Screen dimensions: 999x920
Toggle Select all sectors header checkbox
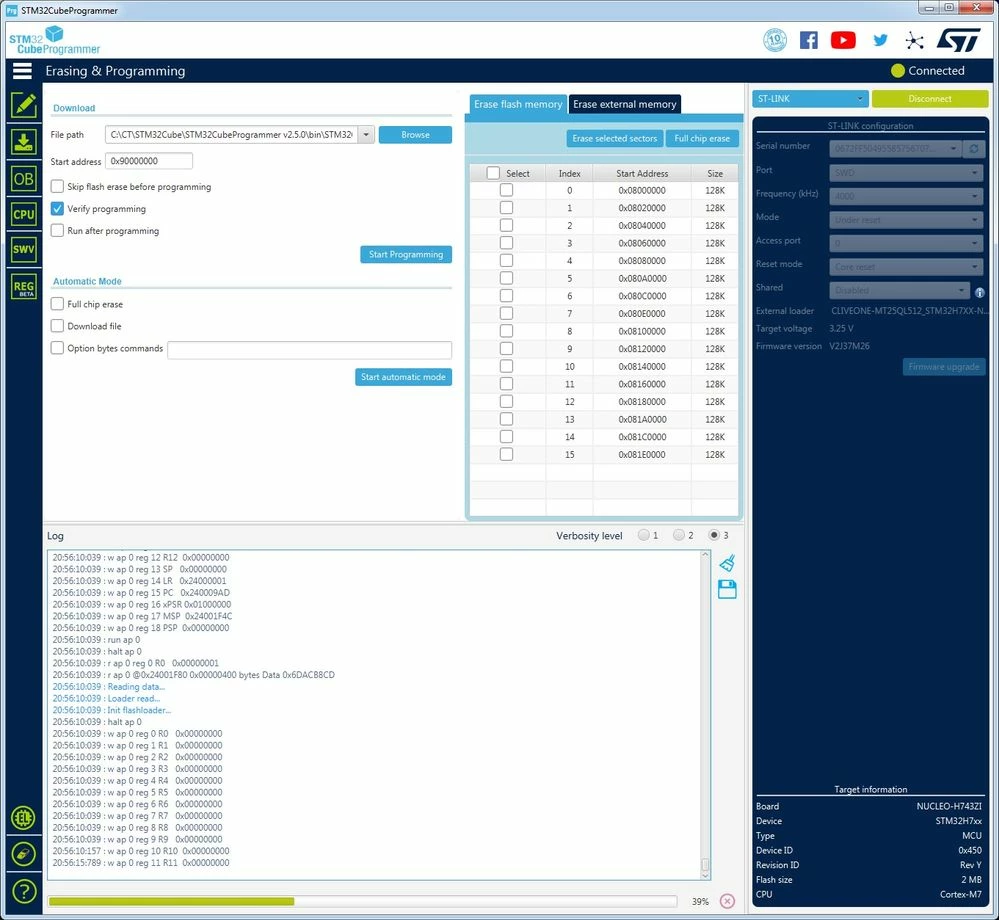(492, 173)
